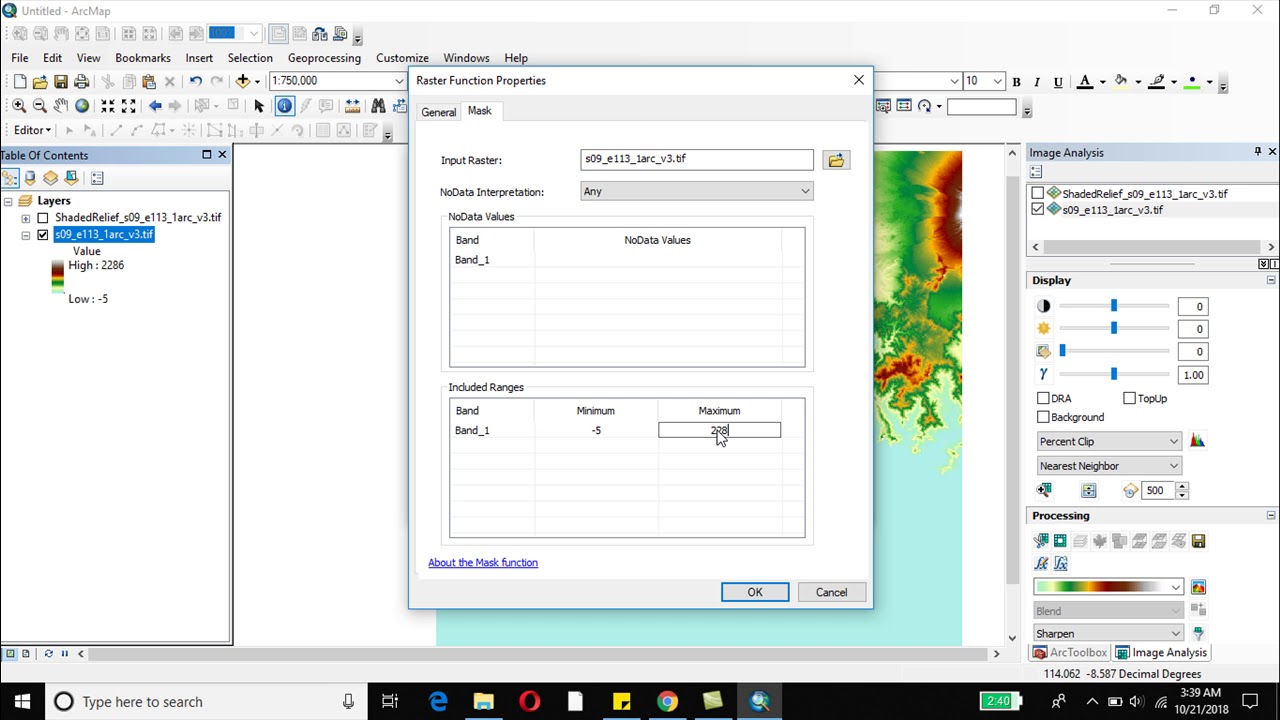Adjust the gamma slider
Viewport: 1280px width, 720px height.
coord(1114,374)
